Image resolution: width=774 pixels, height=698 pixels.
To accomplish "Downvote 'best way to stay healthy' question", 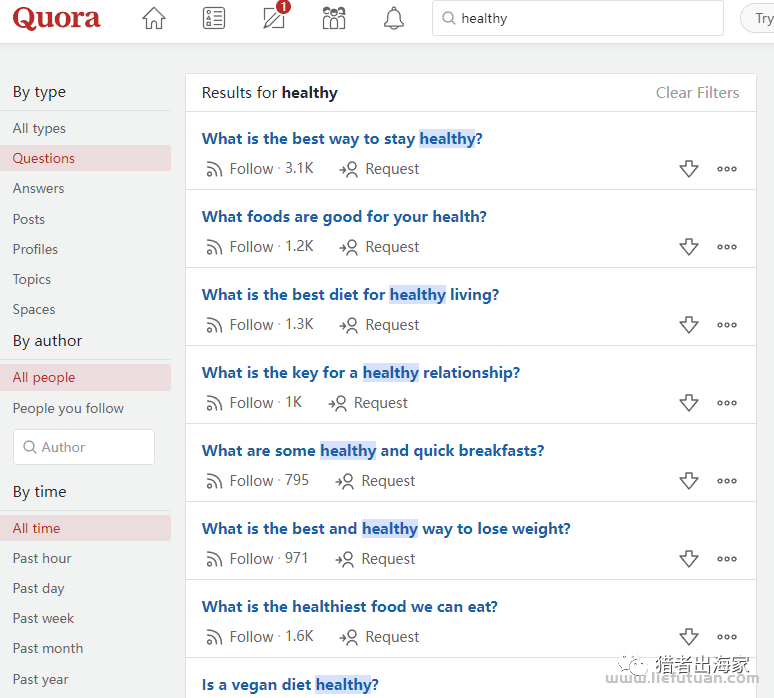I will (x=689, y=169).
